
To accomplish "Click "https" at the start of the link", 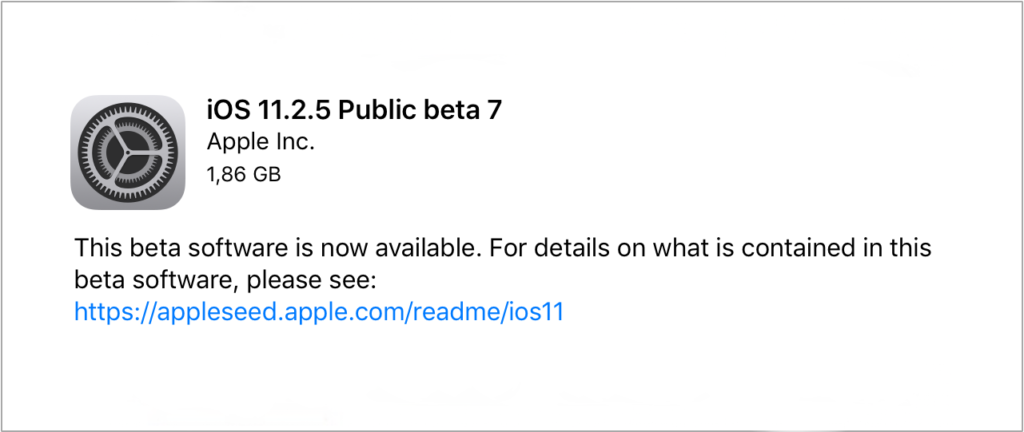I will pos(103,311).
